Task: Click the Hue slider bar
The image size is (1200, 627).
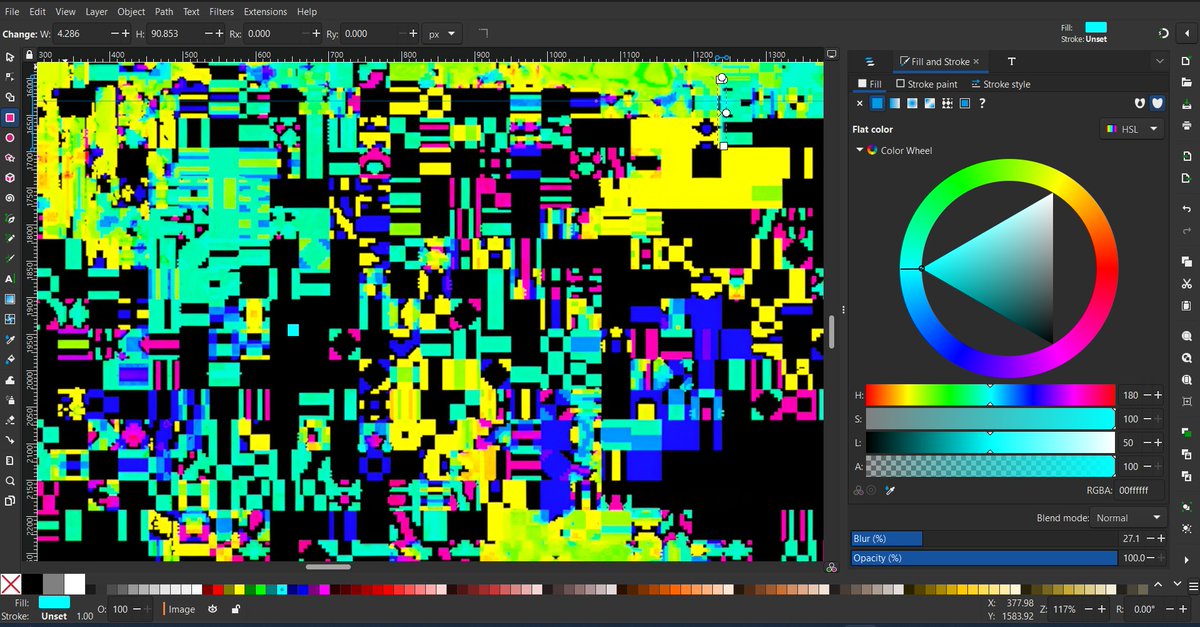Action: pyautogui.click(x=990, y=395)
